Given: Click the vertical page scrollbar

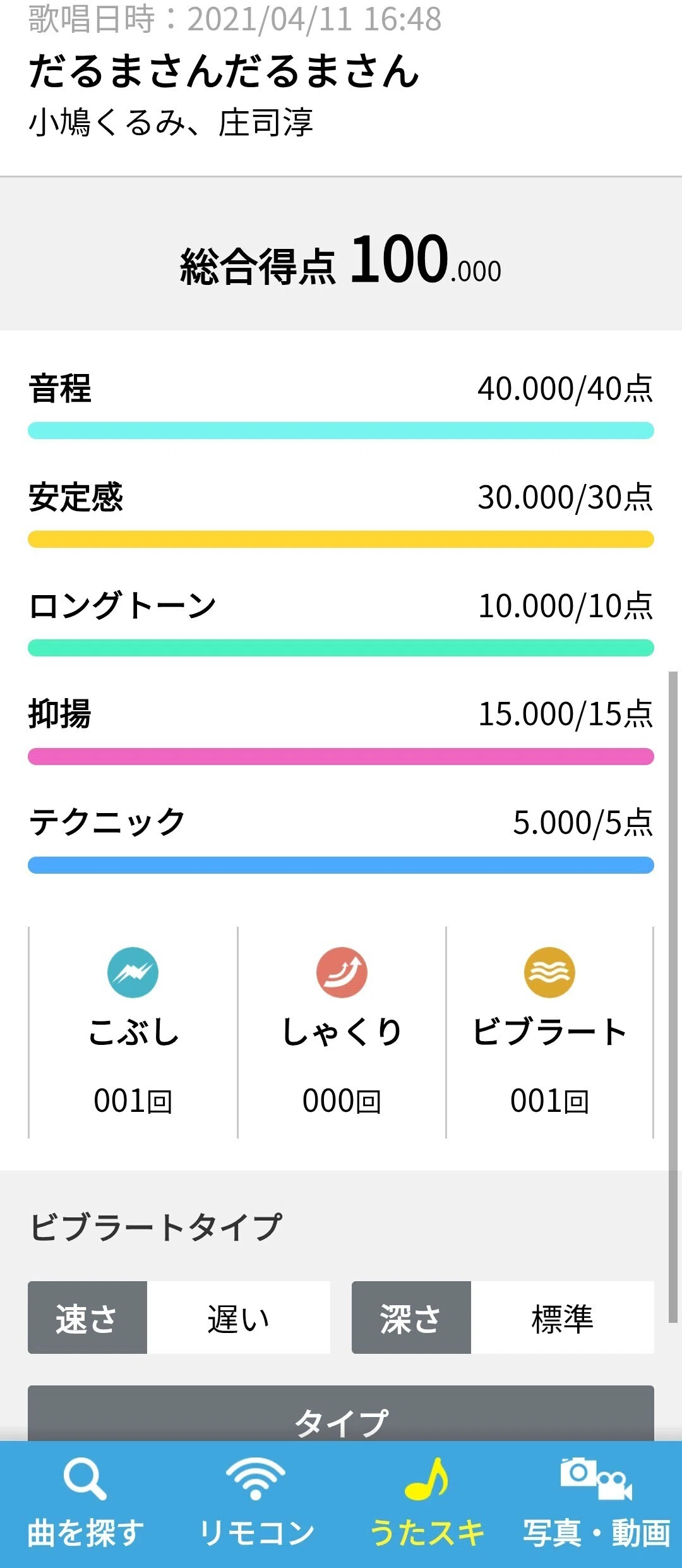Looking at the screenshot, I should click(x=673, y=997).
